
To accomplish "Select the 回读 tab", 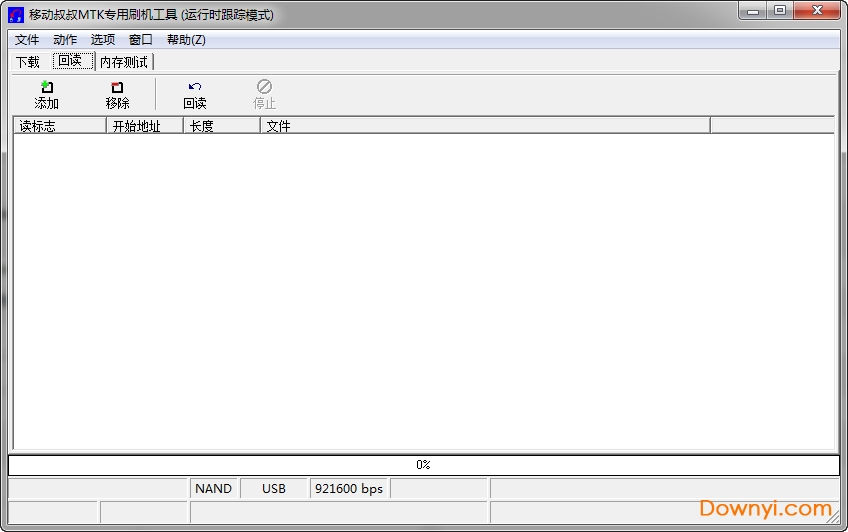I will (x=70, y=61).
